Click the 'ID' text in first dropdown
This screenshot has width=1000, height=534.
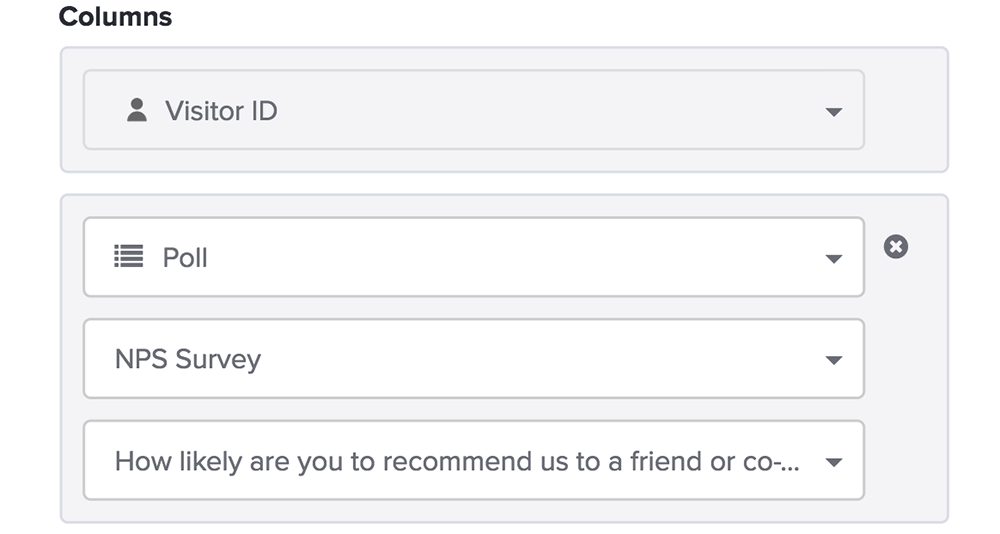[x=264, y=111]
